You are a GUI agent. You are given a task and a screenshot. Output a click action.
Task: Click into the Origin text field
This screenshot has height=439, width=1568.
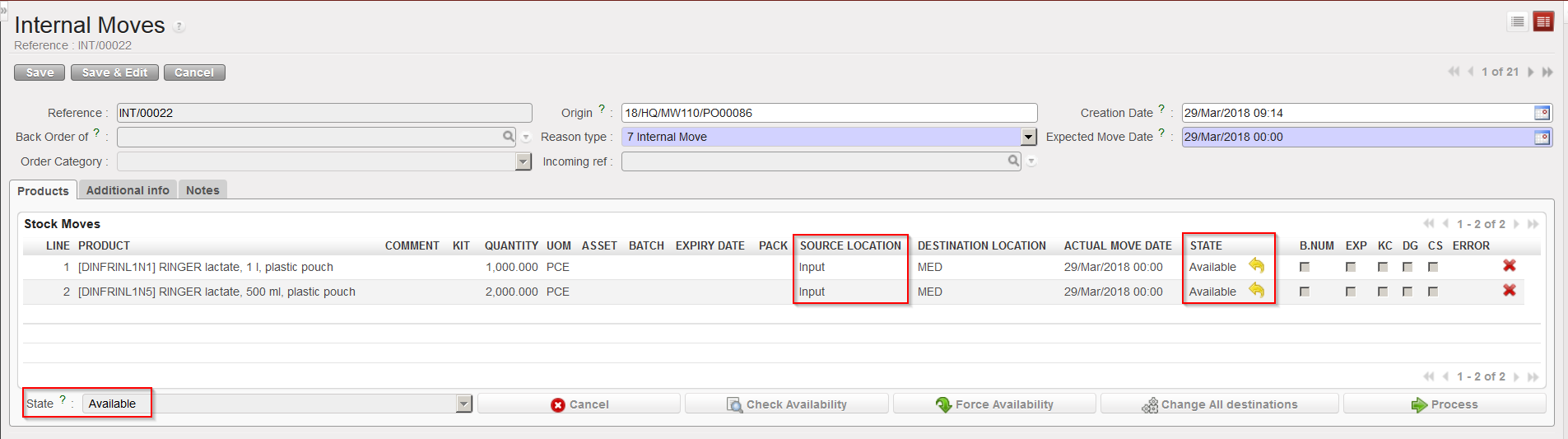[x=828, y=113]
